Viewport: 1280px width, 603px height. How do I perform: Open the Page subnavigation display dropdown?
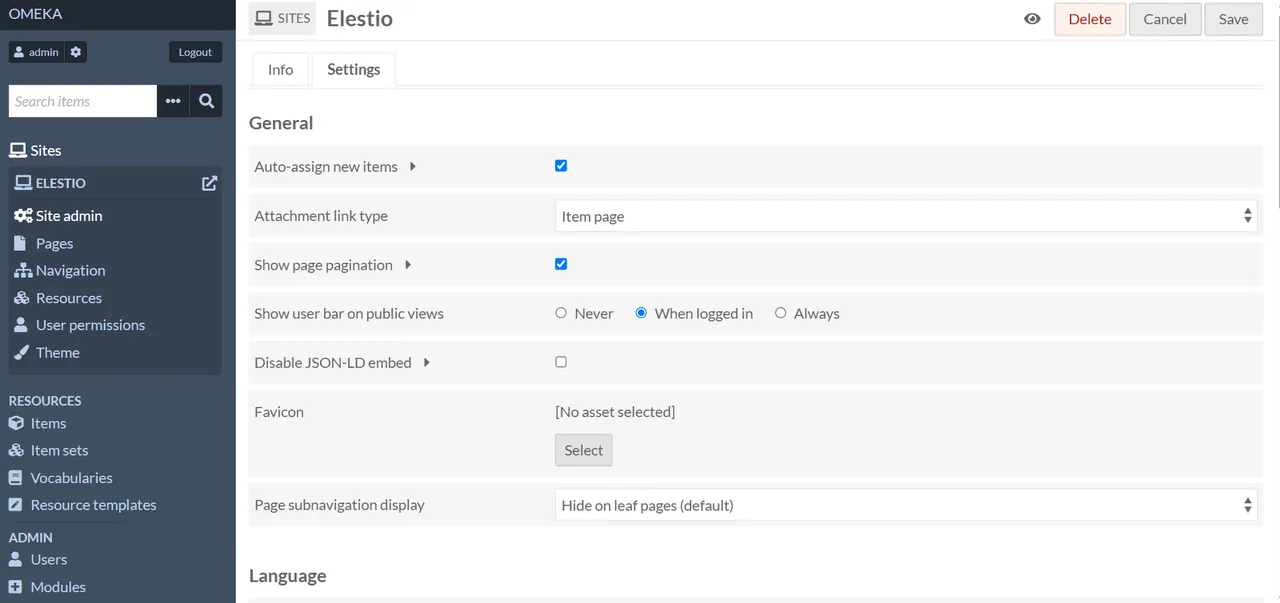(x=906, y=505)
